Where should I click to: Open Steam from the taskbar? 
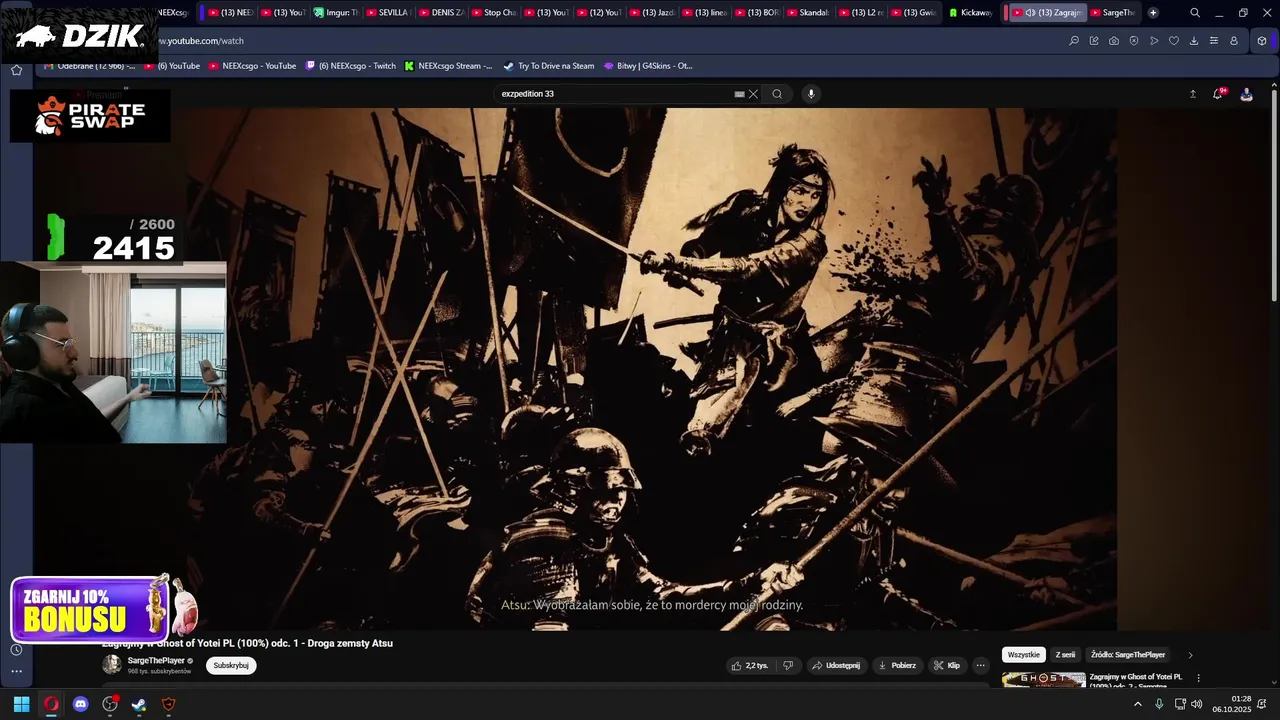pyautogui.click(x=139, y=704)
